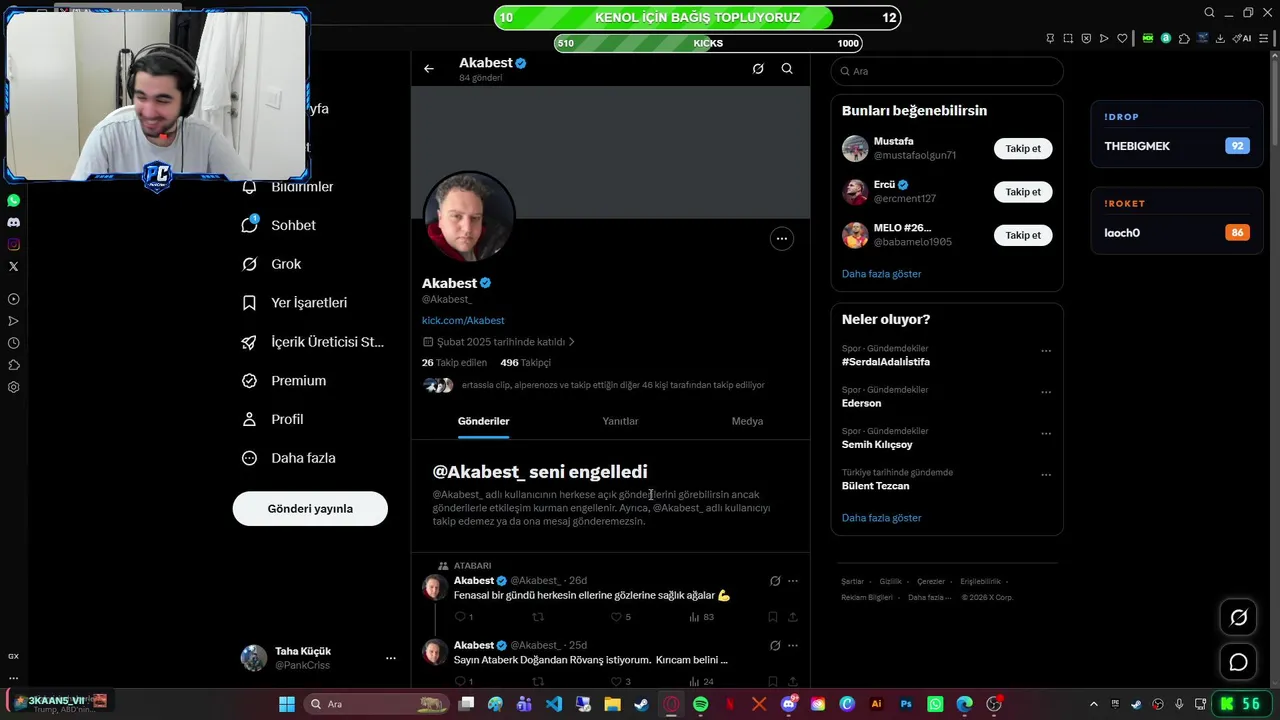
Task: Click the Windows Start button
Action: [x=287, y=704]
